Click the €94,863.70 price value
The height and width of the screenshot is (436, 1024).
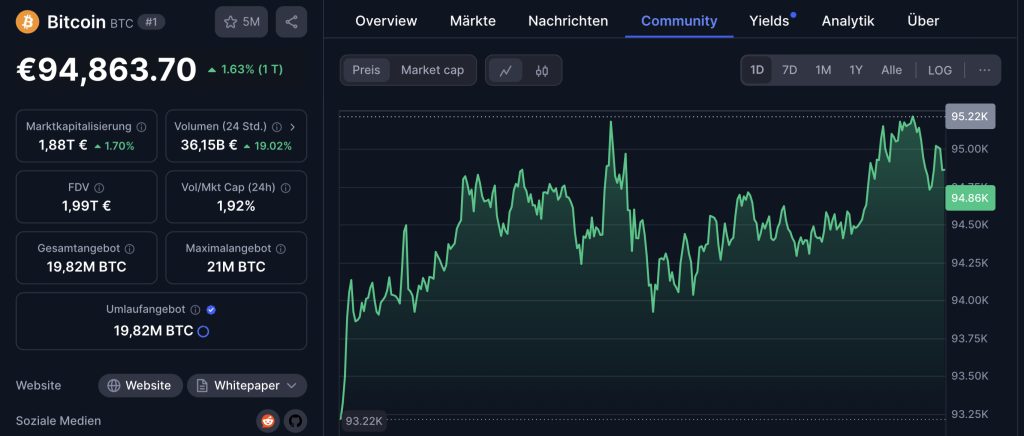click(106, 70)
